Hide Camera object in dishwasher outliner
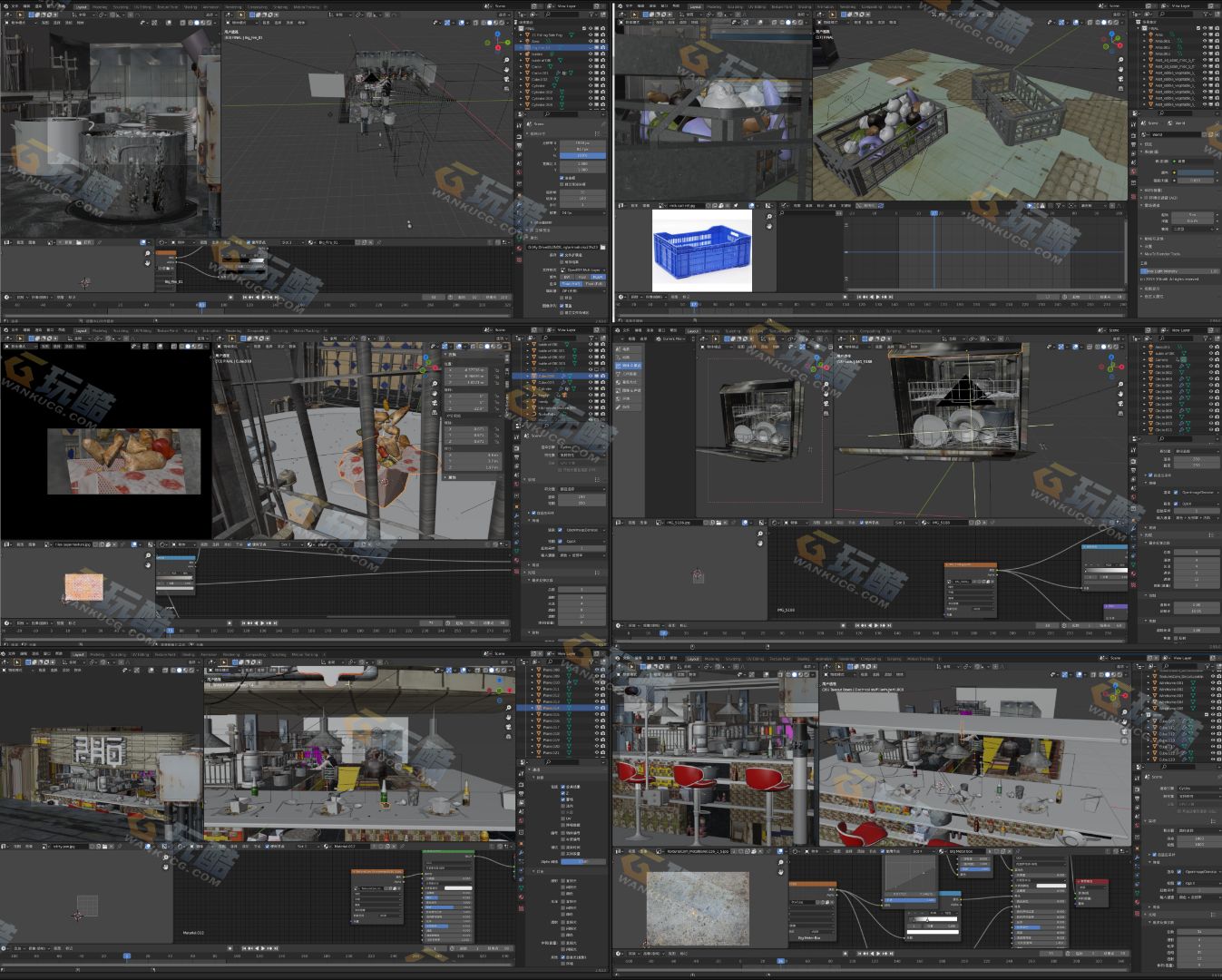Screen dimensions: 1222x980 tap(1211, 359)
